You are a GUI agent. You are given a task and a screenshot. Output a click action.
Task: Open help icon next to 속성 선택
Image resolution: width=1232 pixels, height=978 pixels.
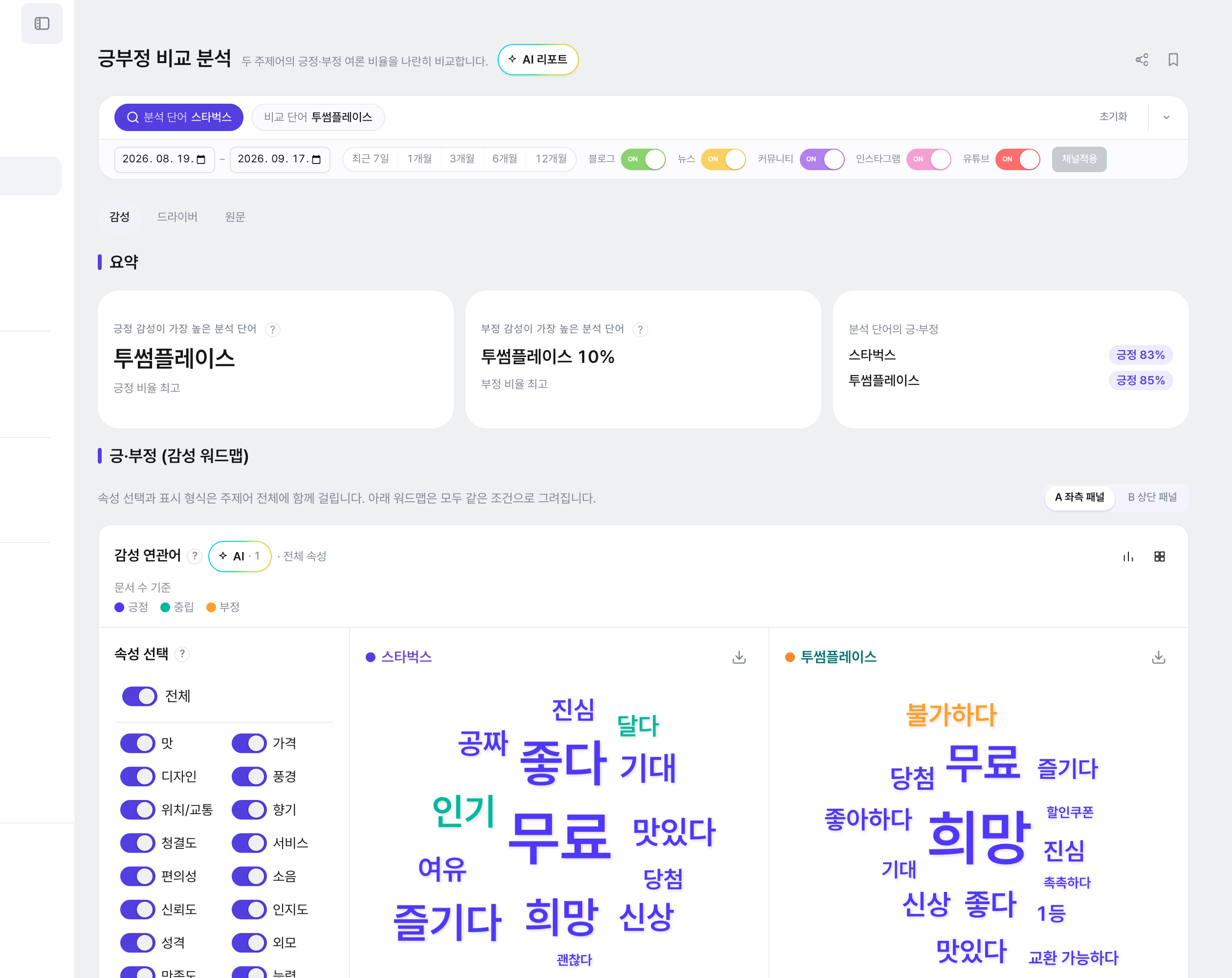tap(182, 653)
